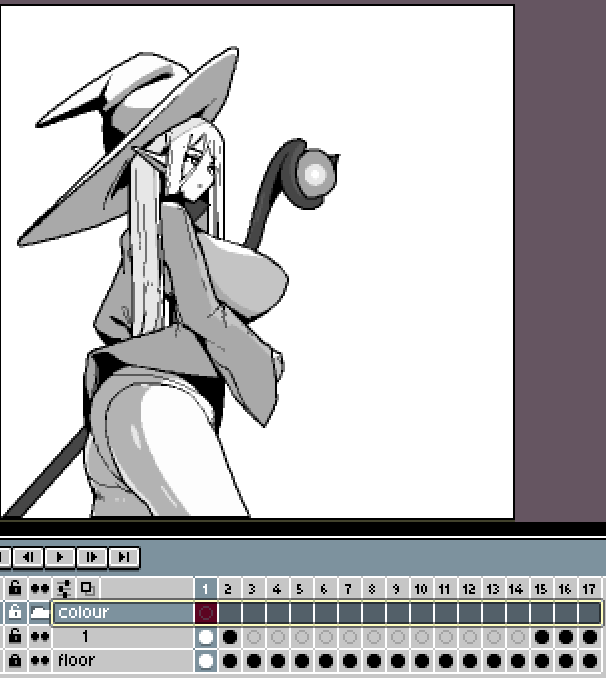The width and height of the screenshot is (606, 678).
Task: Select frame 6 header
Action: click(326, 588)
